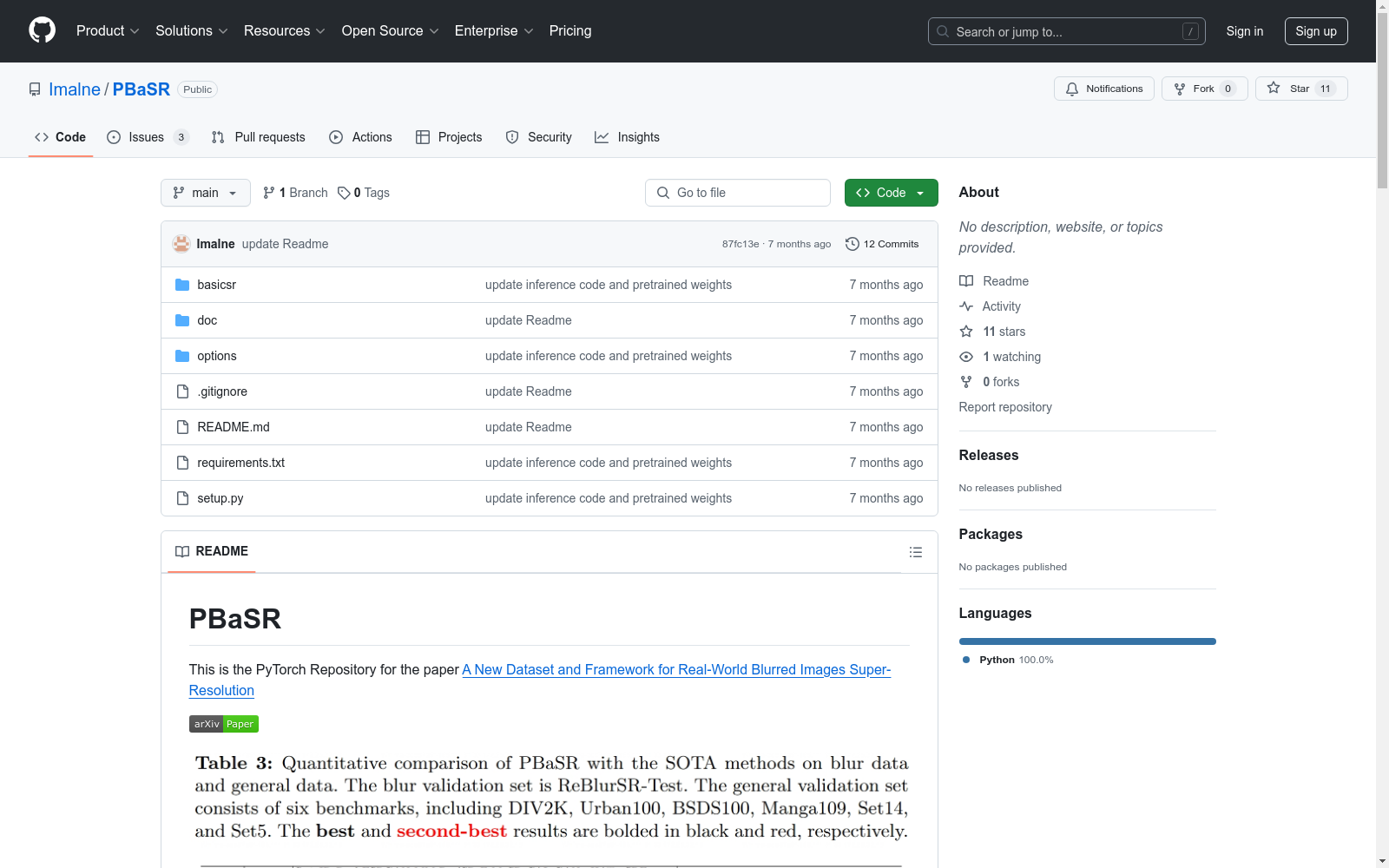1389x868 pixels.
Task: Click the watching eye icon
Action: [966, 357]
